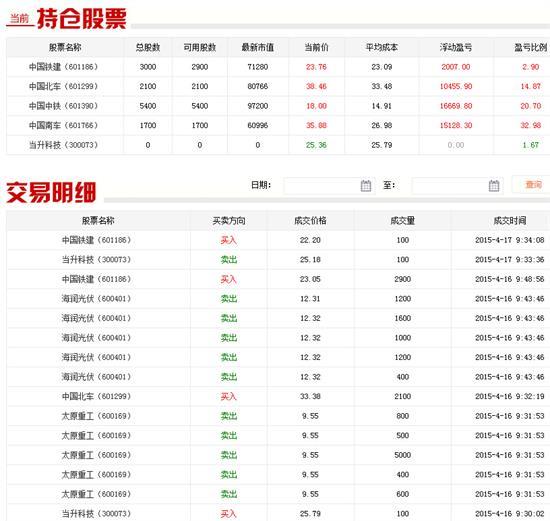Viewport: 550px width, 521px height.
Task: Click the 可用股数 column header
Action: (x=200, y=47)
